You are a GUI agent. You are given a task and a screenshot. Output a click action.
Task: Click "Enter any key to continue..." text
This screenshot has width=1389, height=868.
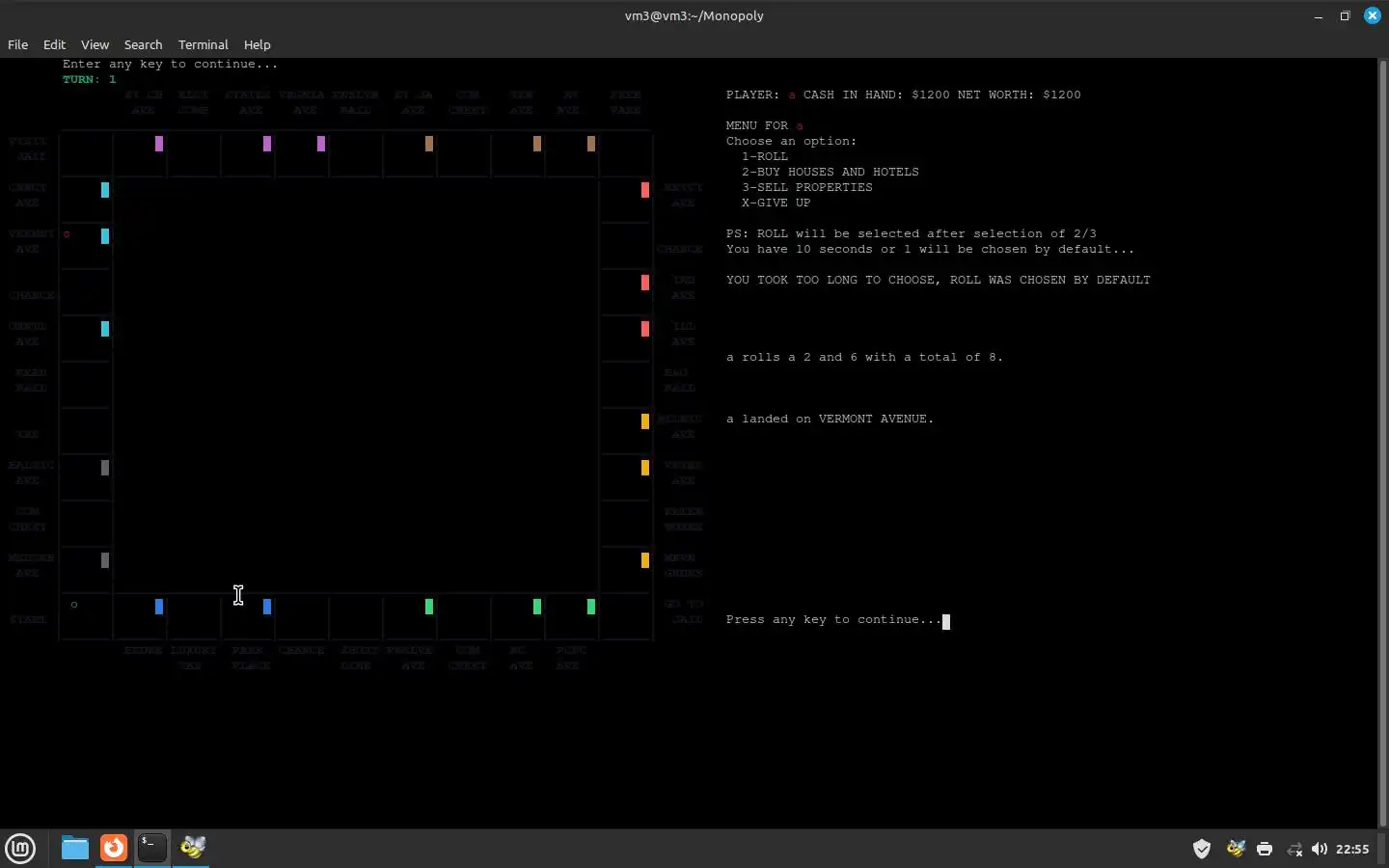pyautogui.click(x=171, y=64)
